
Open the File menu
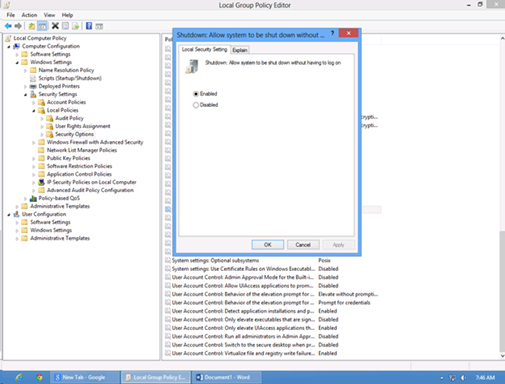[11, 15]
